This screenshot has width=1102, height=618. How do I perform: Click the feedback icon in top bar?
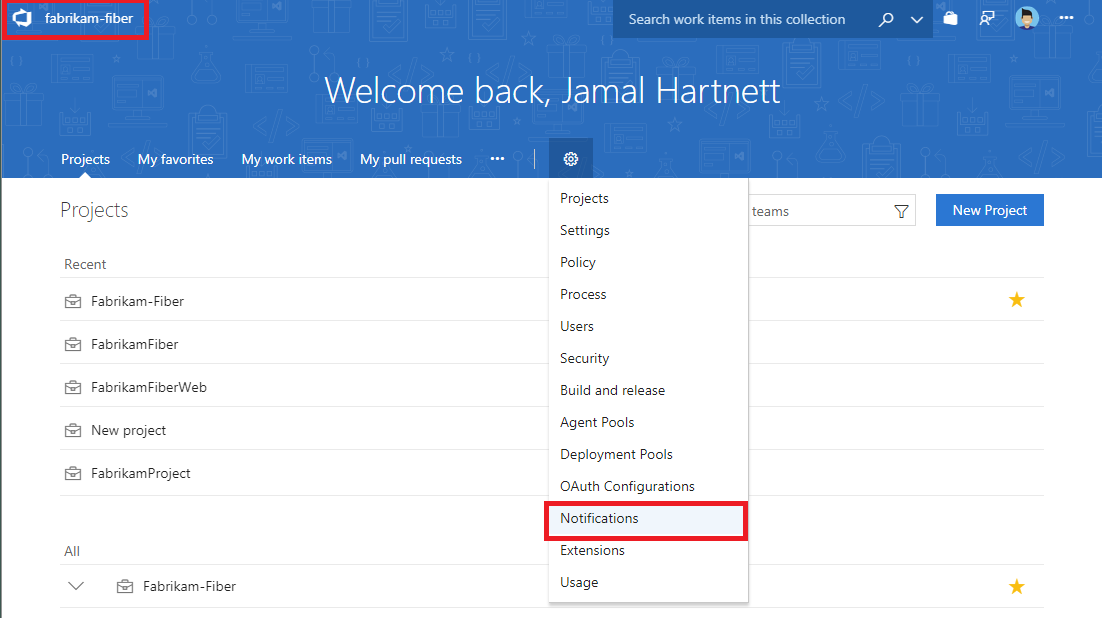coord(989,19)
